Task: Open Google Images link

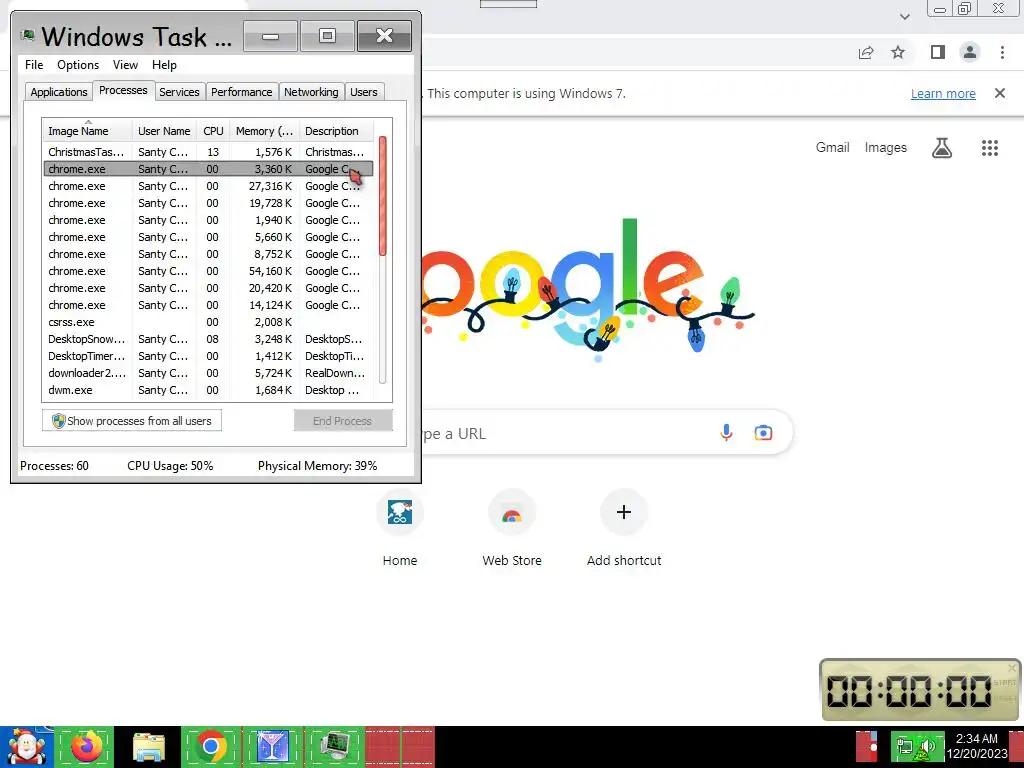Action: click(886, 148)
